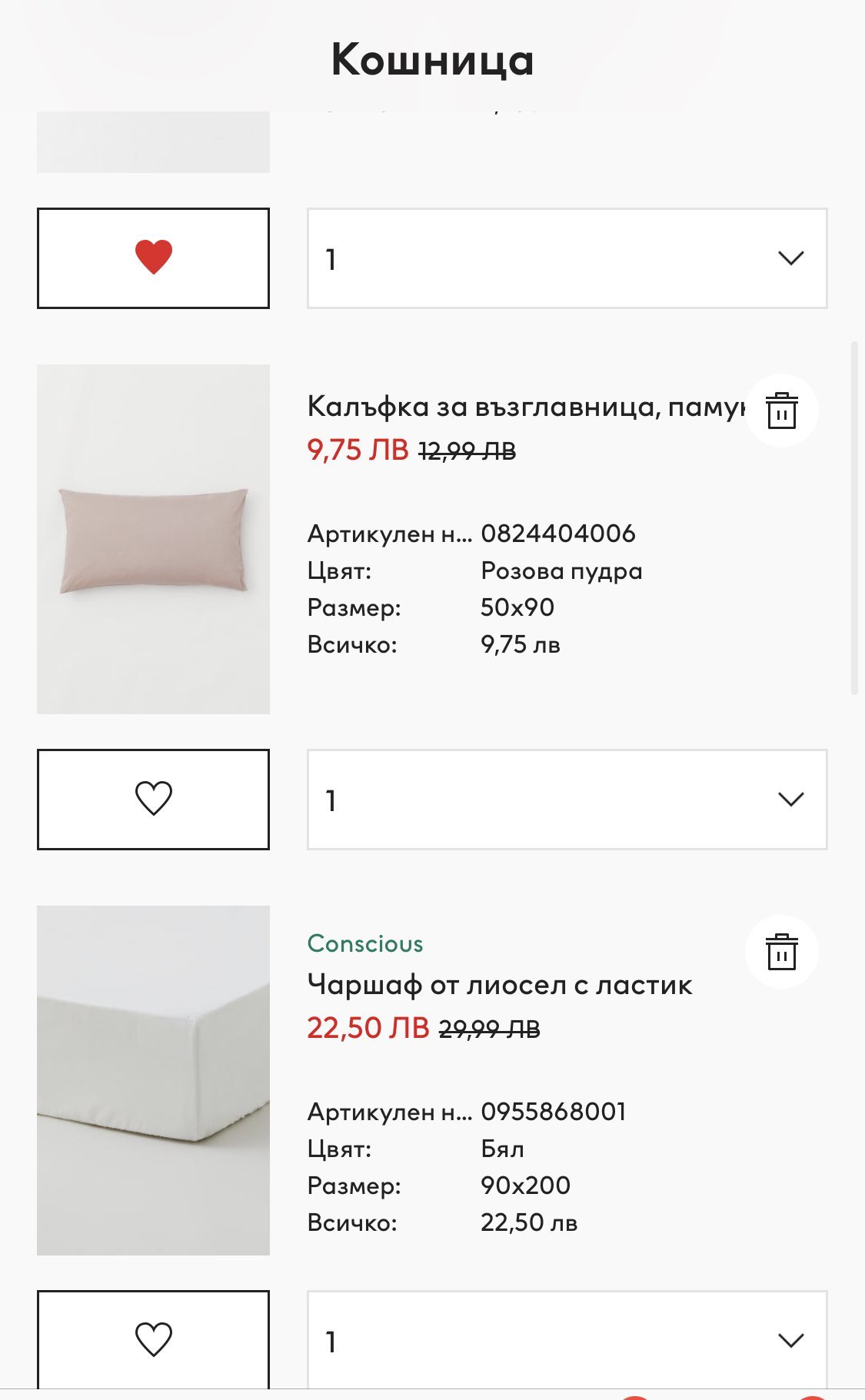Add the white fitted sheet to favorites
The width and height of the screenshot is (865, 1400).
[x=153, y=1340]
